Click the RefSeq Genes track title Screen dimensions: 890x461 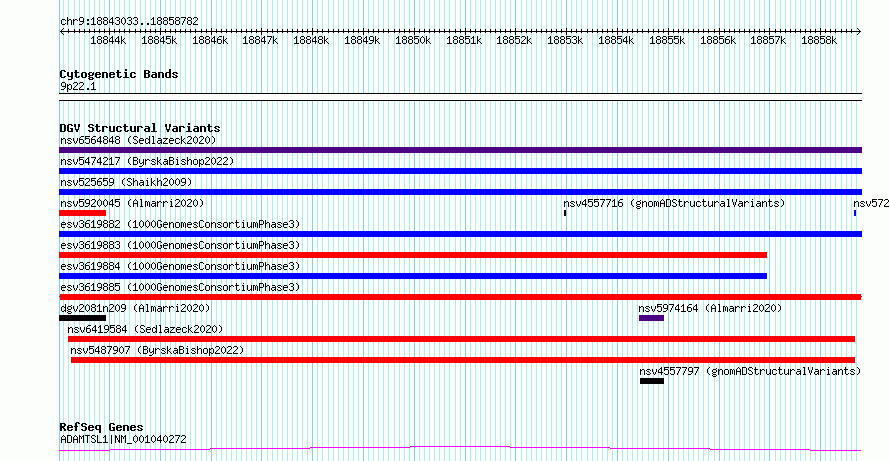tap(101, 428)
